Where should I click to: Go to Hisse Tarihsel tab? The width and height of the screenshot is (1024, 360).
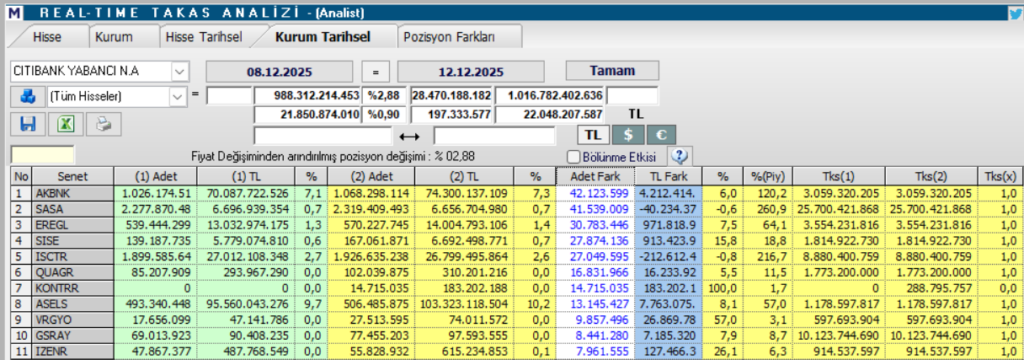204,37
